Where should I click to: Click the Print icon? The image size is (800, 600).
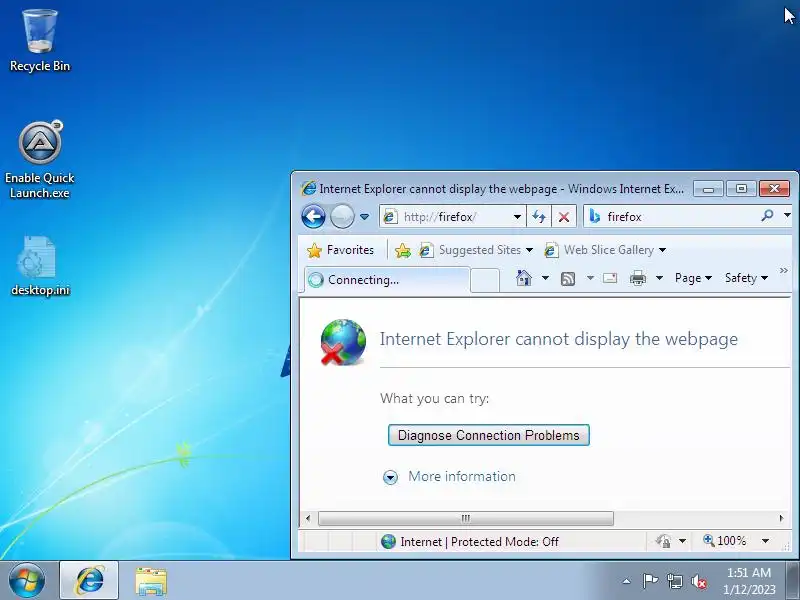[638, 278]
